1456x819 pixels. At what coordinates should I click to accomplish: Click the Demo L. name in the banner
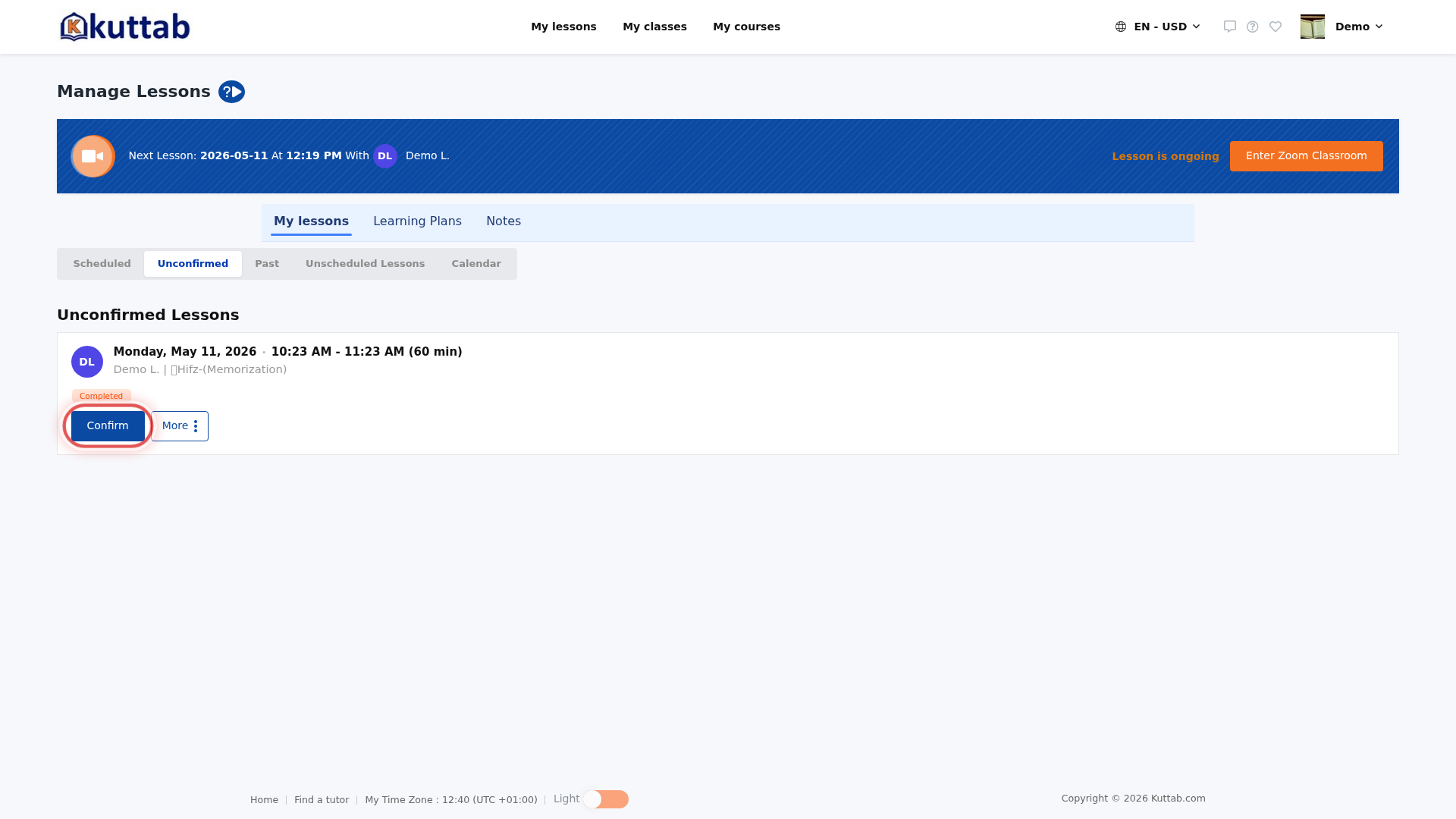click(x=428, y=155)
